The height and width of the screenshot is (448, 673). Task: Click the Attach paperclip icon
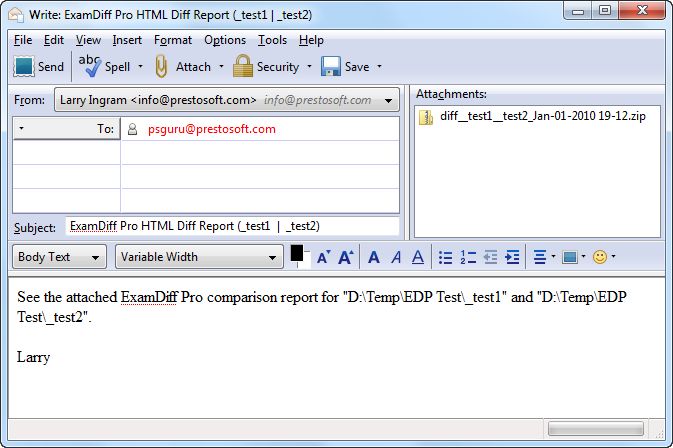coord(161,67)
